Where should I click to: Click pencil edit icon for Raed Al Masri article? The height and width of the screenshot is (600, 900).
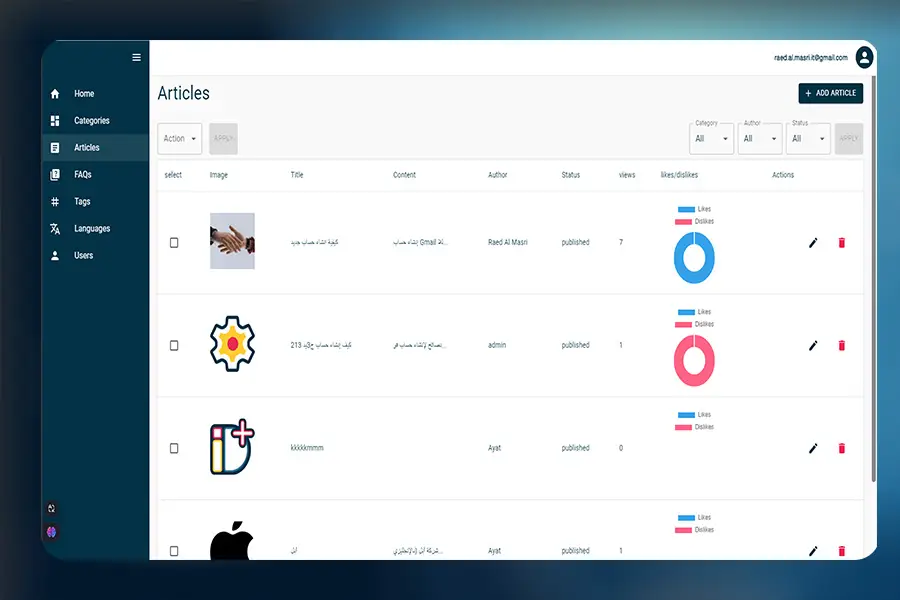tap(813, 242)
